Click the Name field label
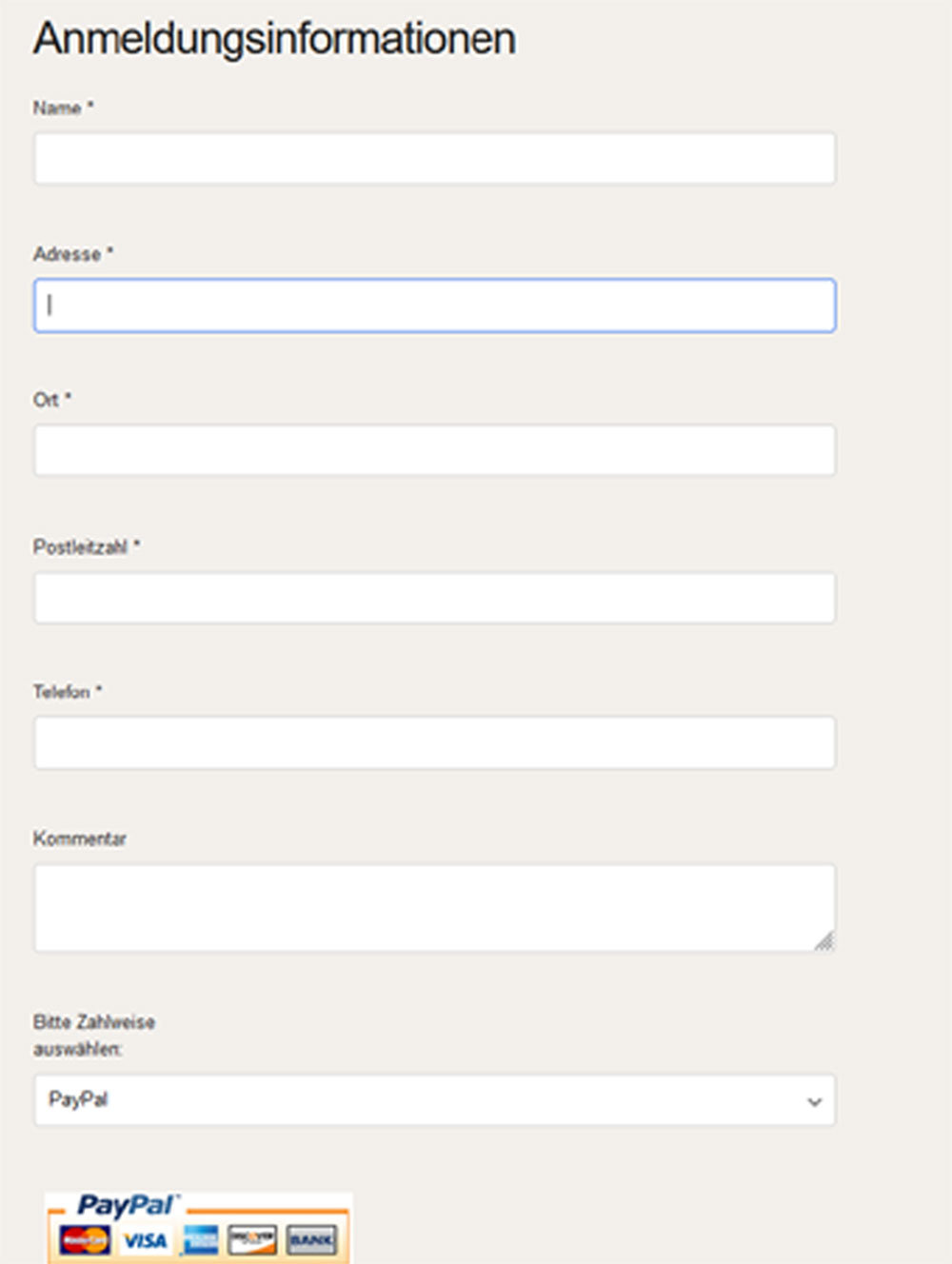The image size is (952, 1264). click(x=57, y=109)
